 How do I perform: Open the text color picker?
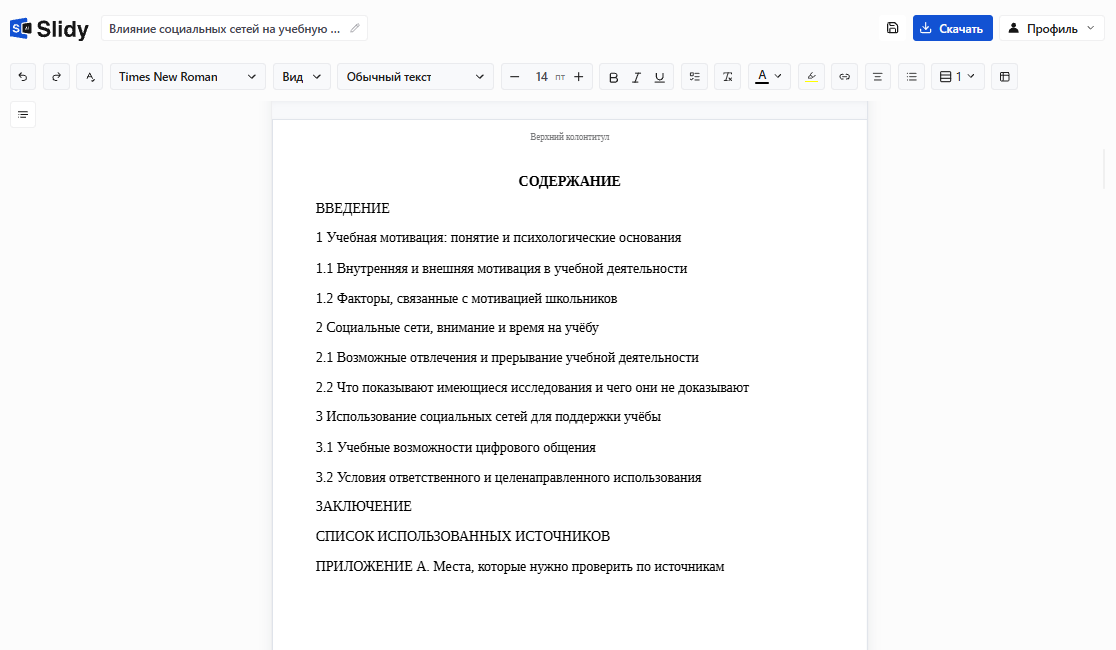[769, 77]
